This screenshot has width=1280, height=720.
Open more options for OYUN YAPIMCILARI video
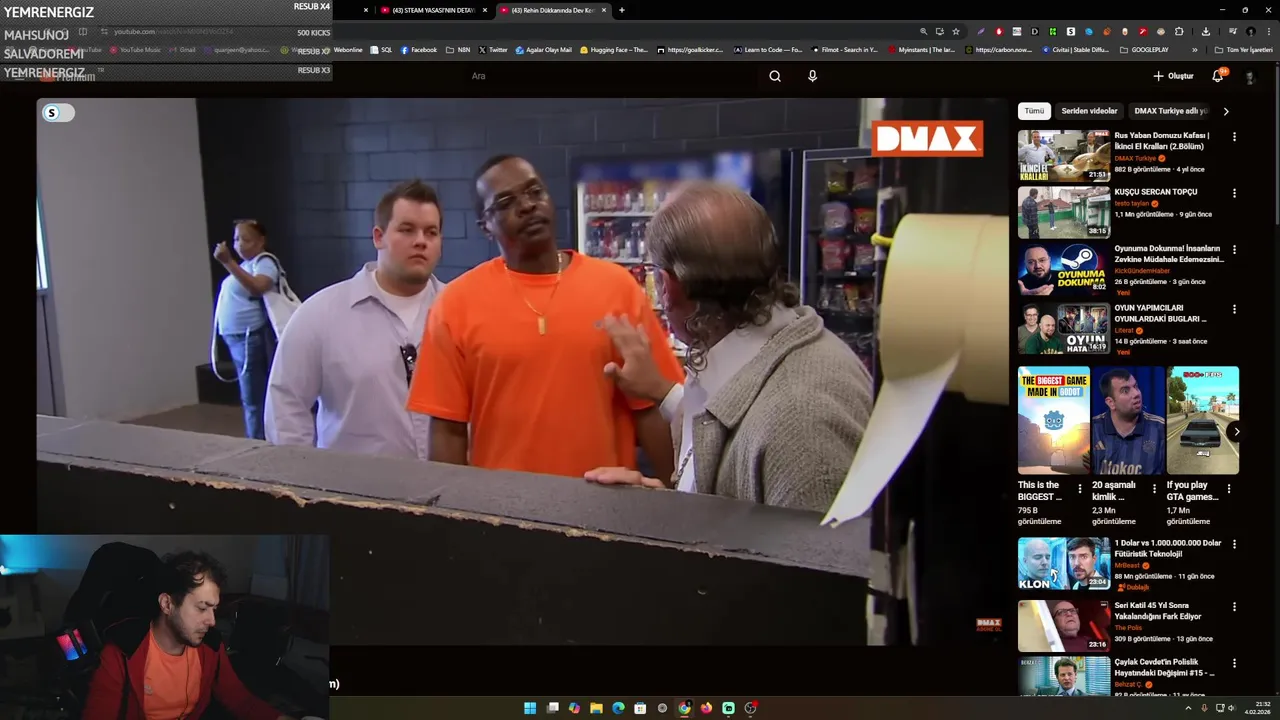pyautogui.click(x=1234, y=309)
